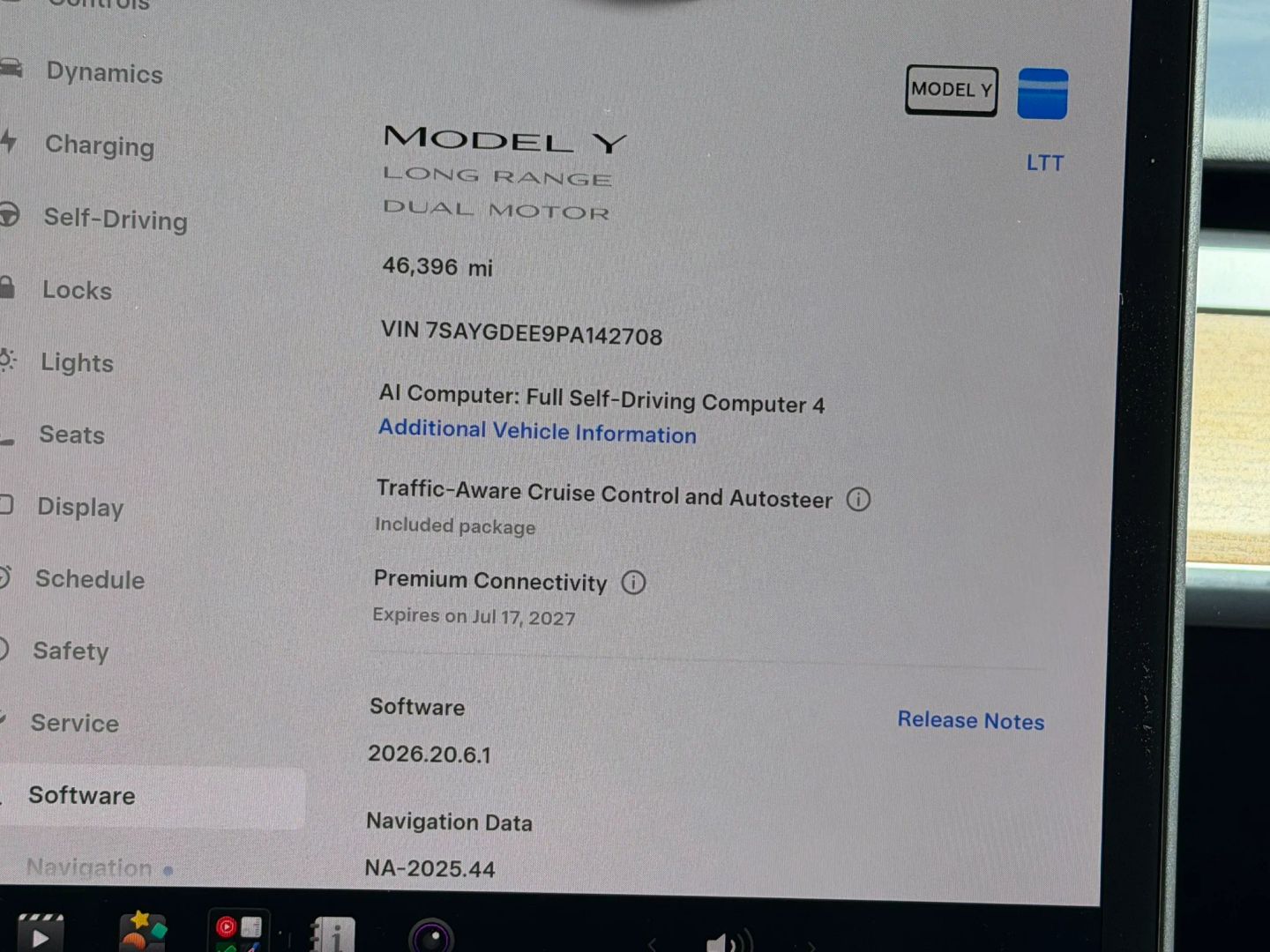Open the Release Notes link
Viewport: 1270px width, 952px height.
point(970,721)
